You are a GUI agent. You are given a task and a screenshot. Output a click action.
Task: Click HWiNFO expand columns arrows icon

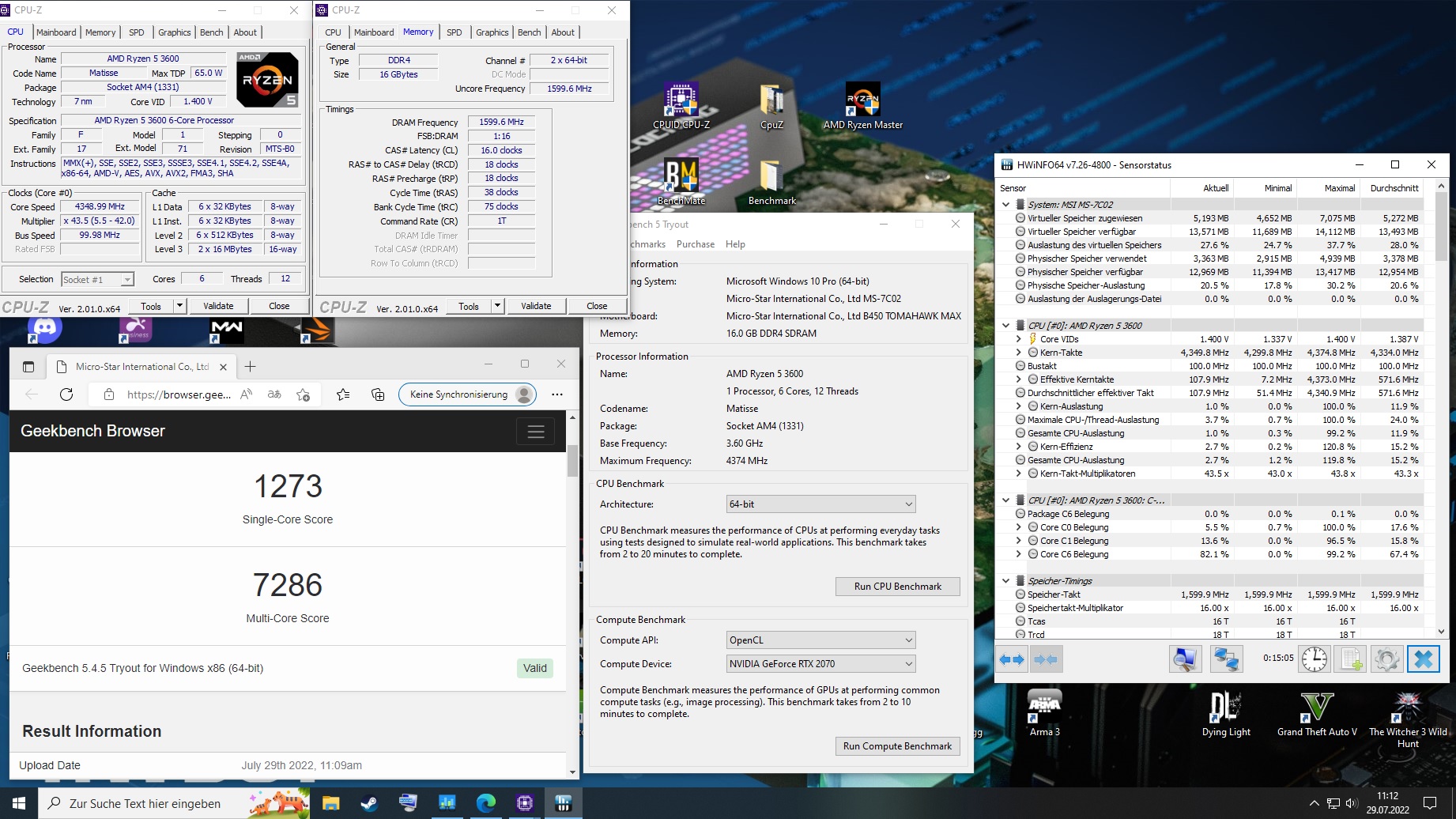click(1012, 659)
